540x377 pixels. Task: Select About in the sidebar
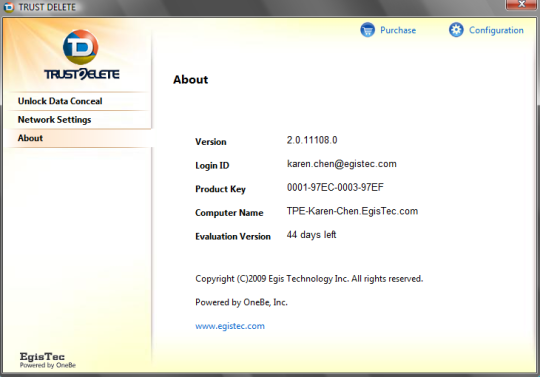point(78,138)
